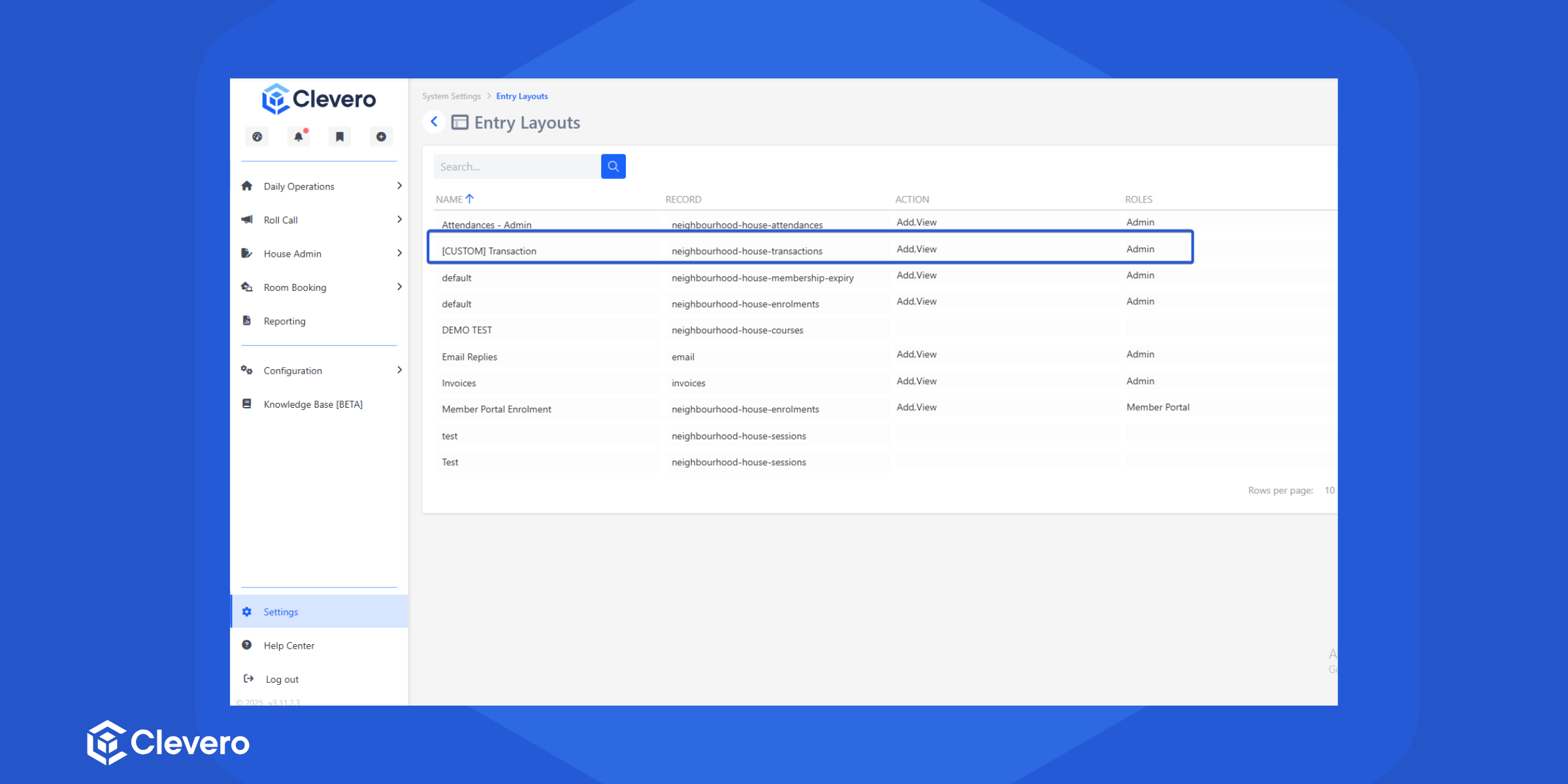Open the 'Invoices' layout name
The height and width of the screenshot is (784, 1568).
[x=459, y=383]
